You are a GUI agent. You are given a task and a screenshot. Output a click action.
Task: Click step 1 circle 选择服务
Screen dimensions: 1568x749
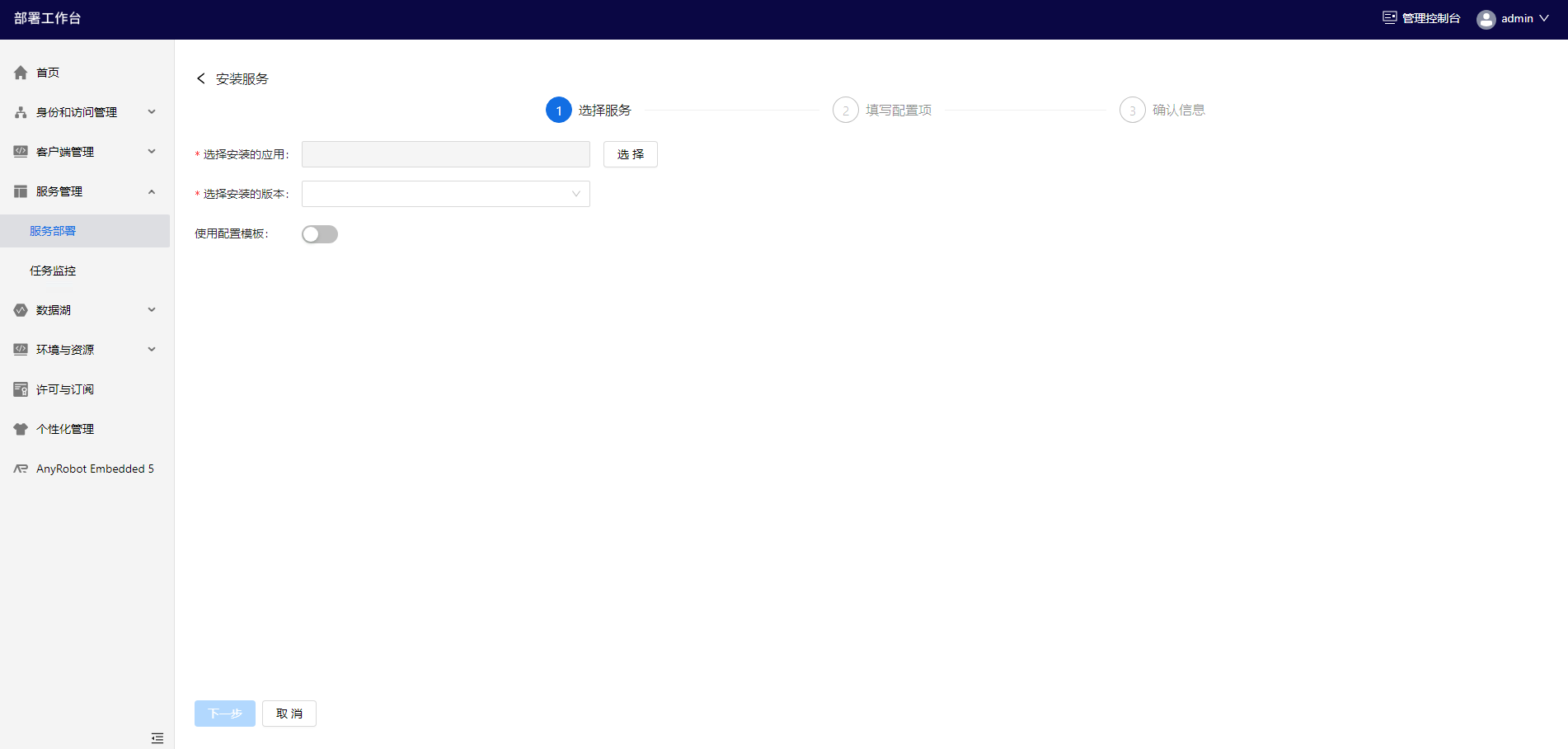[559, 110]
